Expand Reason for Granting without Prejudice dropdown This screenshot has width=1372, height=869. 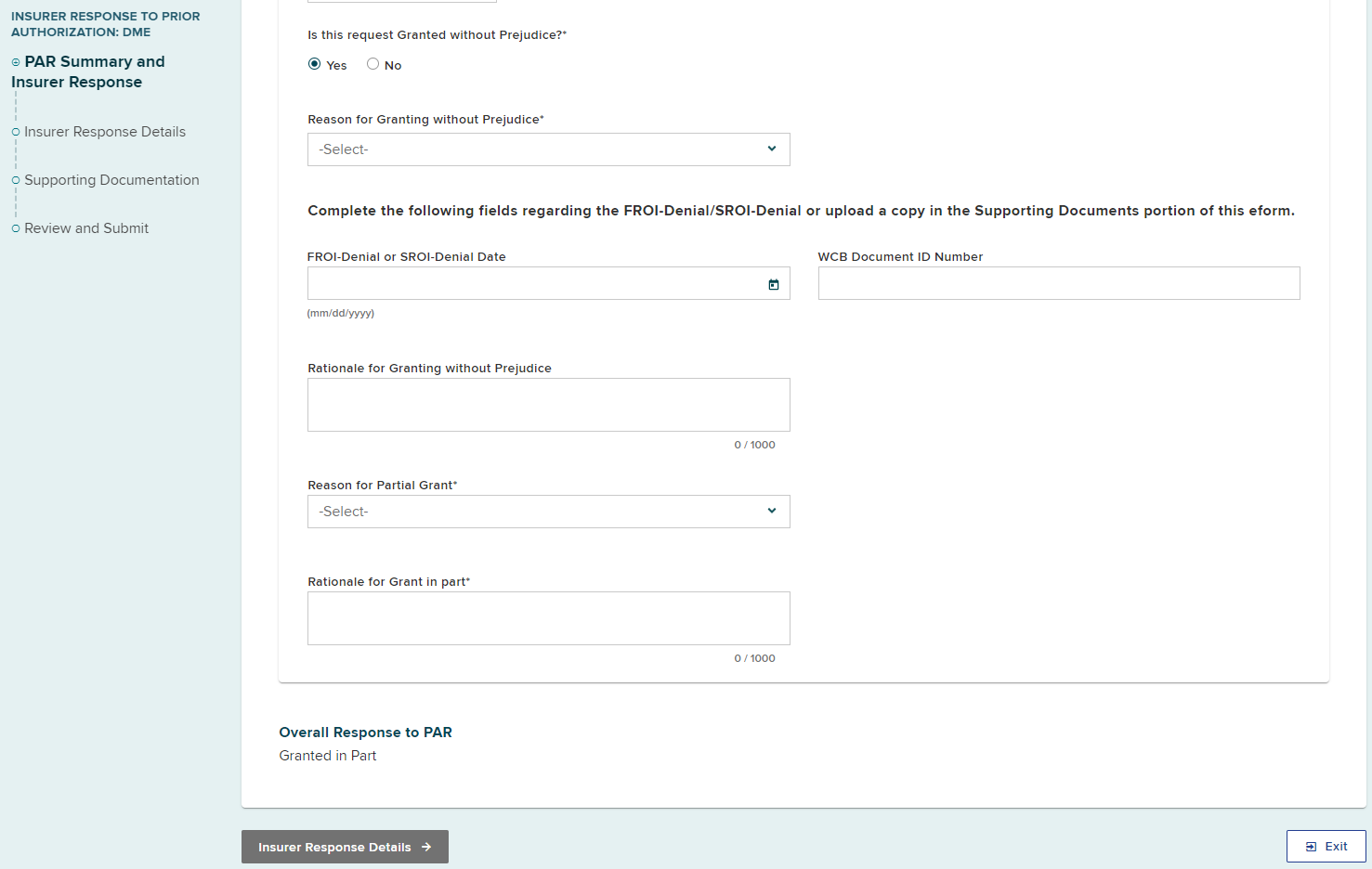pos(548,149)
